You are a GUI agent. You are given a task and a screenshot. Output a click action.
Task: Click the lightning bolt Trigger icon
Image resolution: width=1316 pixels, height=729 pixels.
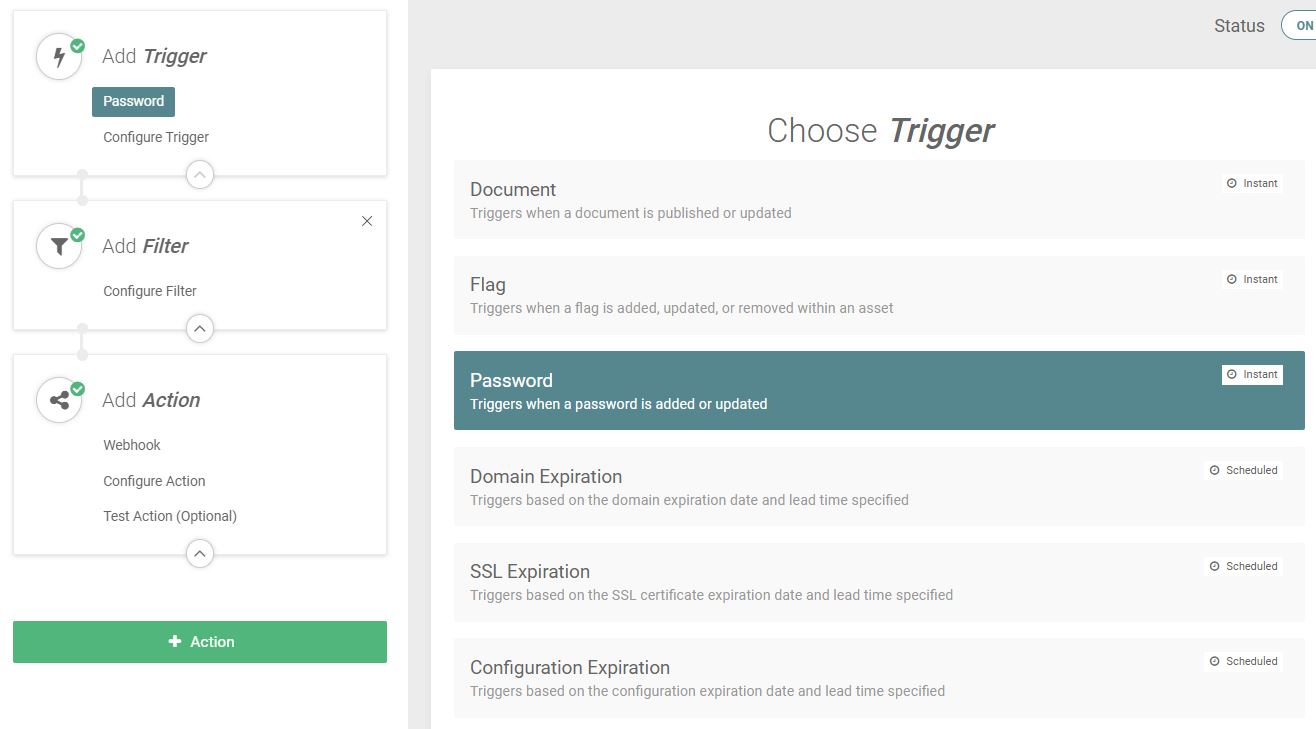[59, 57]
